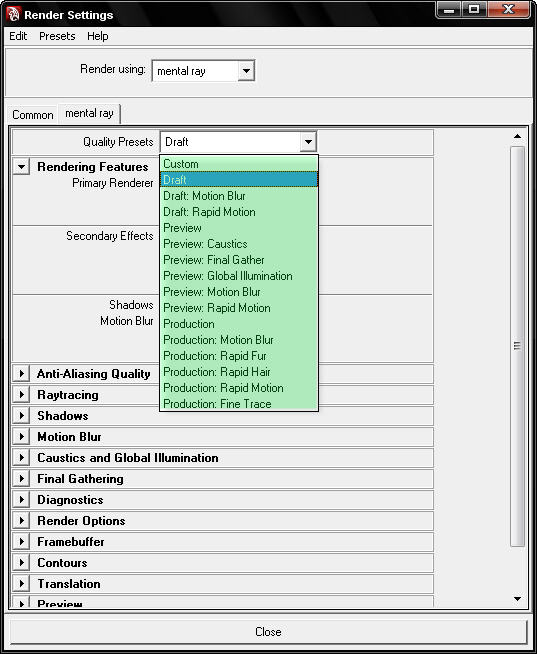Expand the Final Gathering section
The height and width of the screenshot is (654, 537).
(21, 479)
